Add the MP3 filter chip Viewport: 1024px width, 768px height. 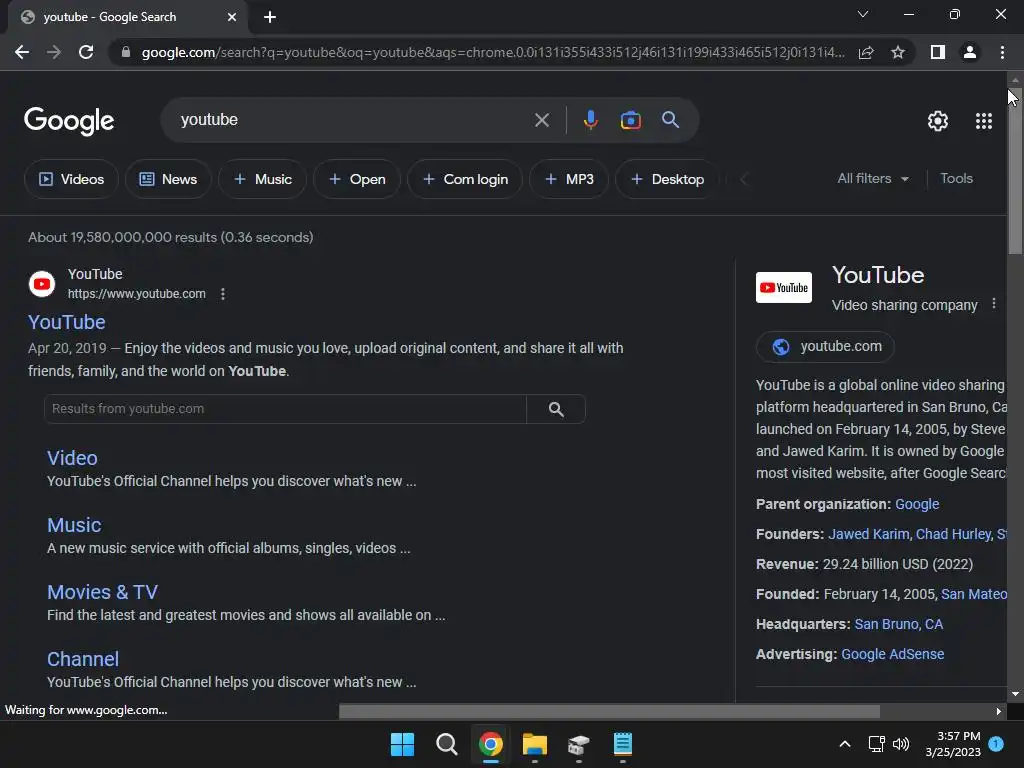(x=569, y=179)
